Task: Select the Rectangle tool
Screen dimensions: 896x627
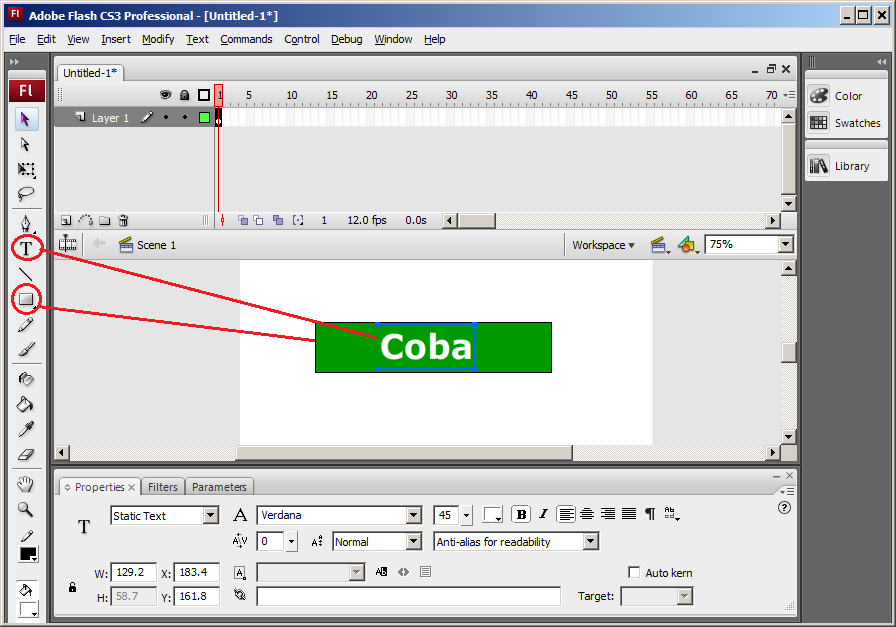Action: (26, 298)
